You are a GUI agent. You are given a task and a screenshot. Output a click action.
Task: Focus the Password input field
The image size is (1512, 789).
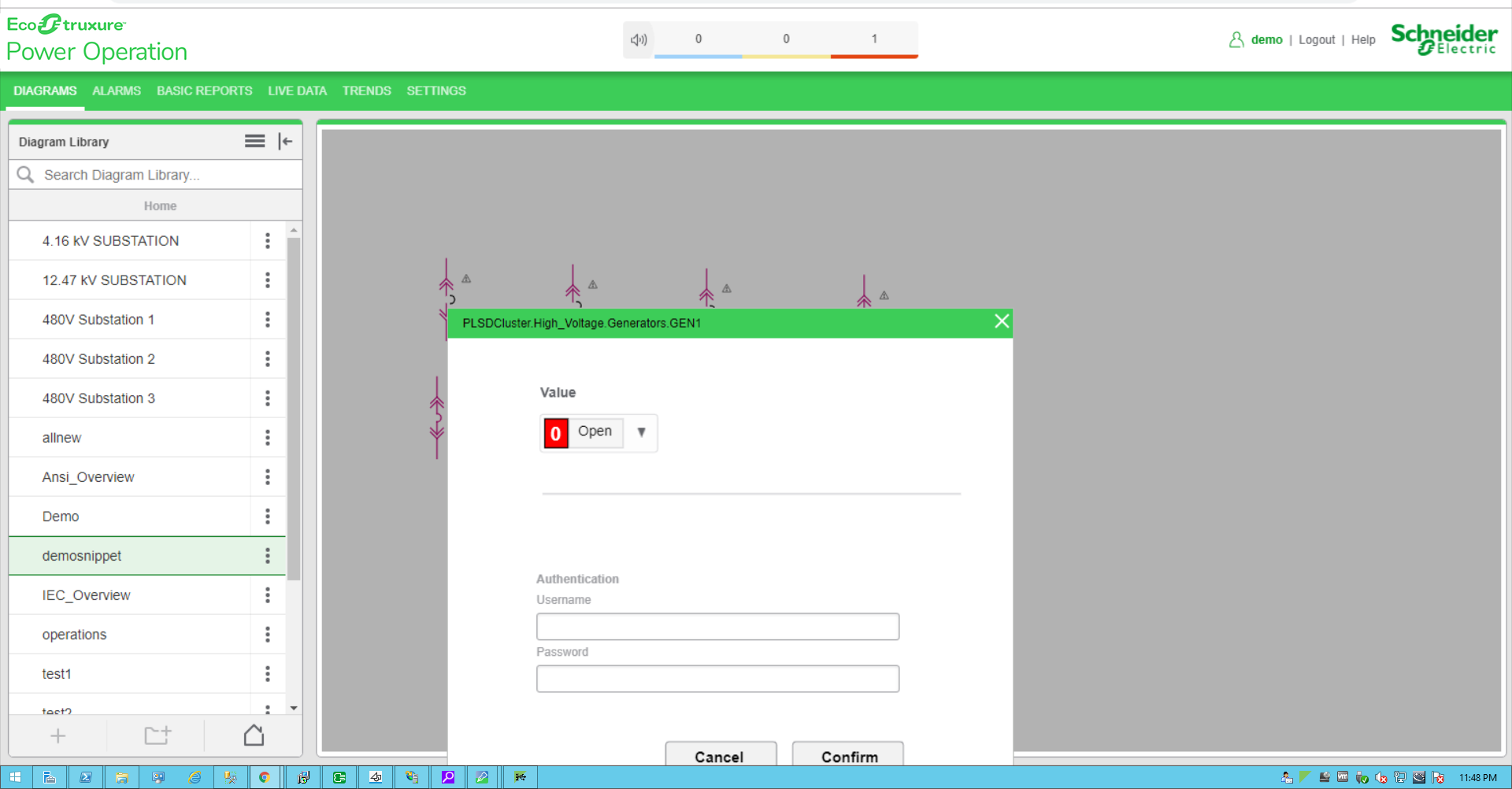click(717, 679)
